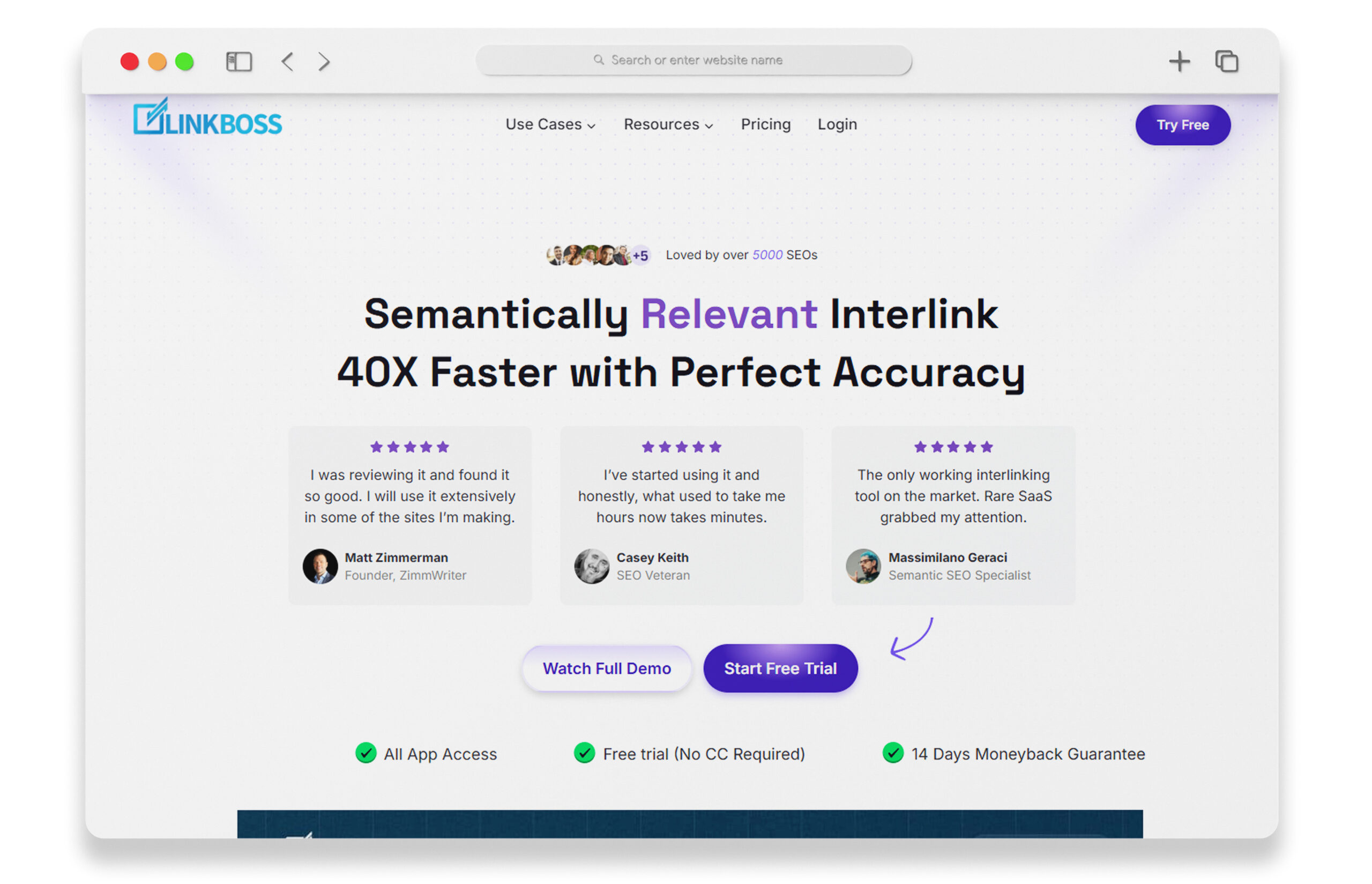Open the Pricing page
Viewport: 1372px width, 884px height.
pyautogui.click(x=765, y=124)
